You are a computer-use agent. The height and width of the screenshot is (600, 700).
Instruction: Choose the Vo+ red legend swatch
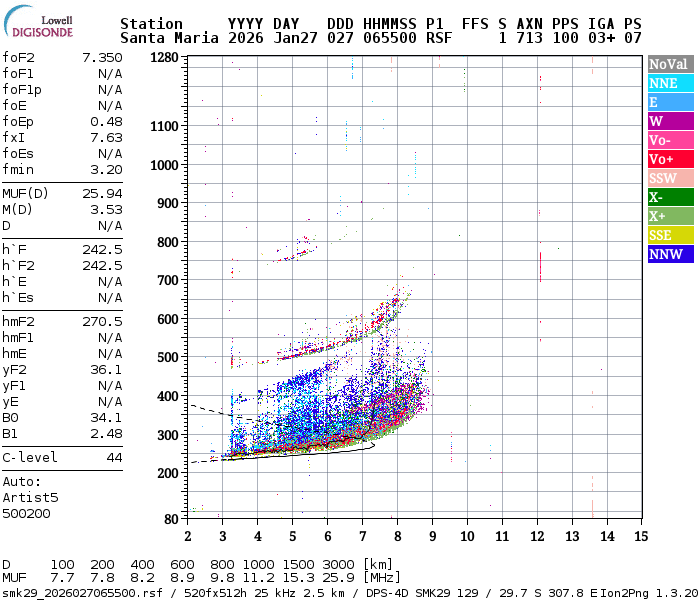pos(669,159)
